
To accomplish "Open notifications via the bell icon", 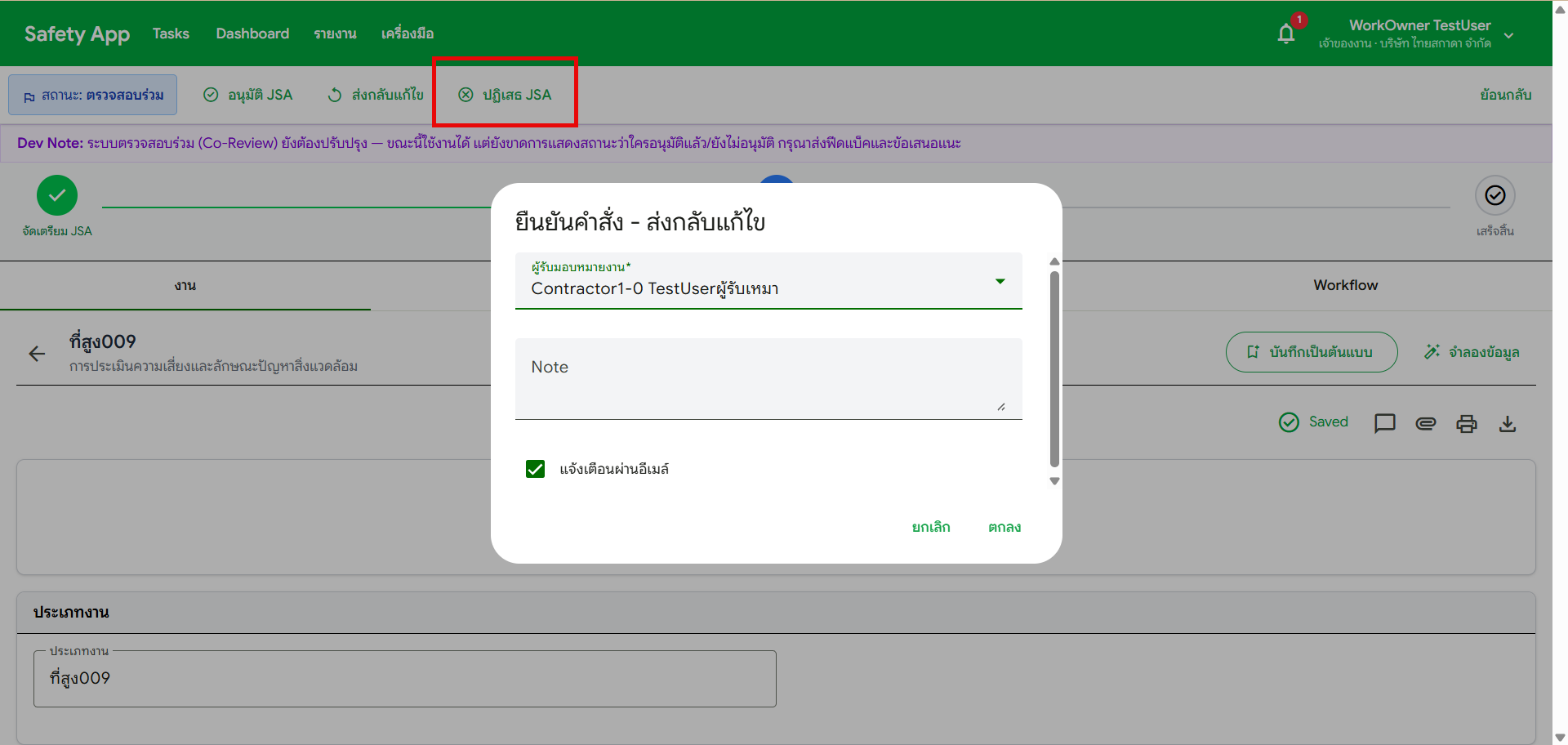I will [1285, 33].
